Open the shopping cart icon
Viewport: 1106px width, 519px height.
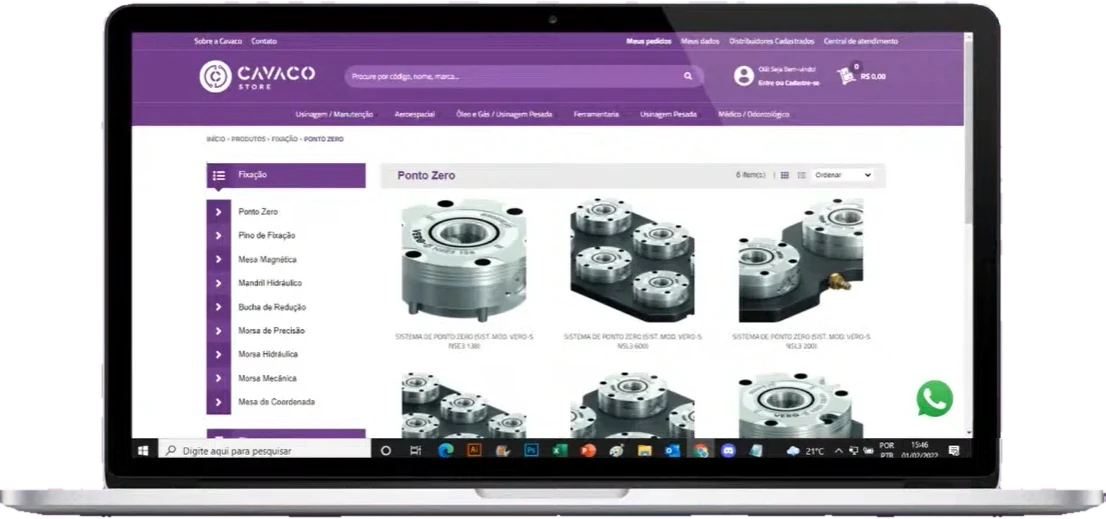tap(846, 75)
